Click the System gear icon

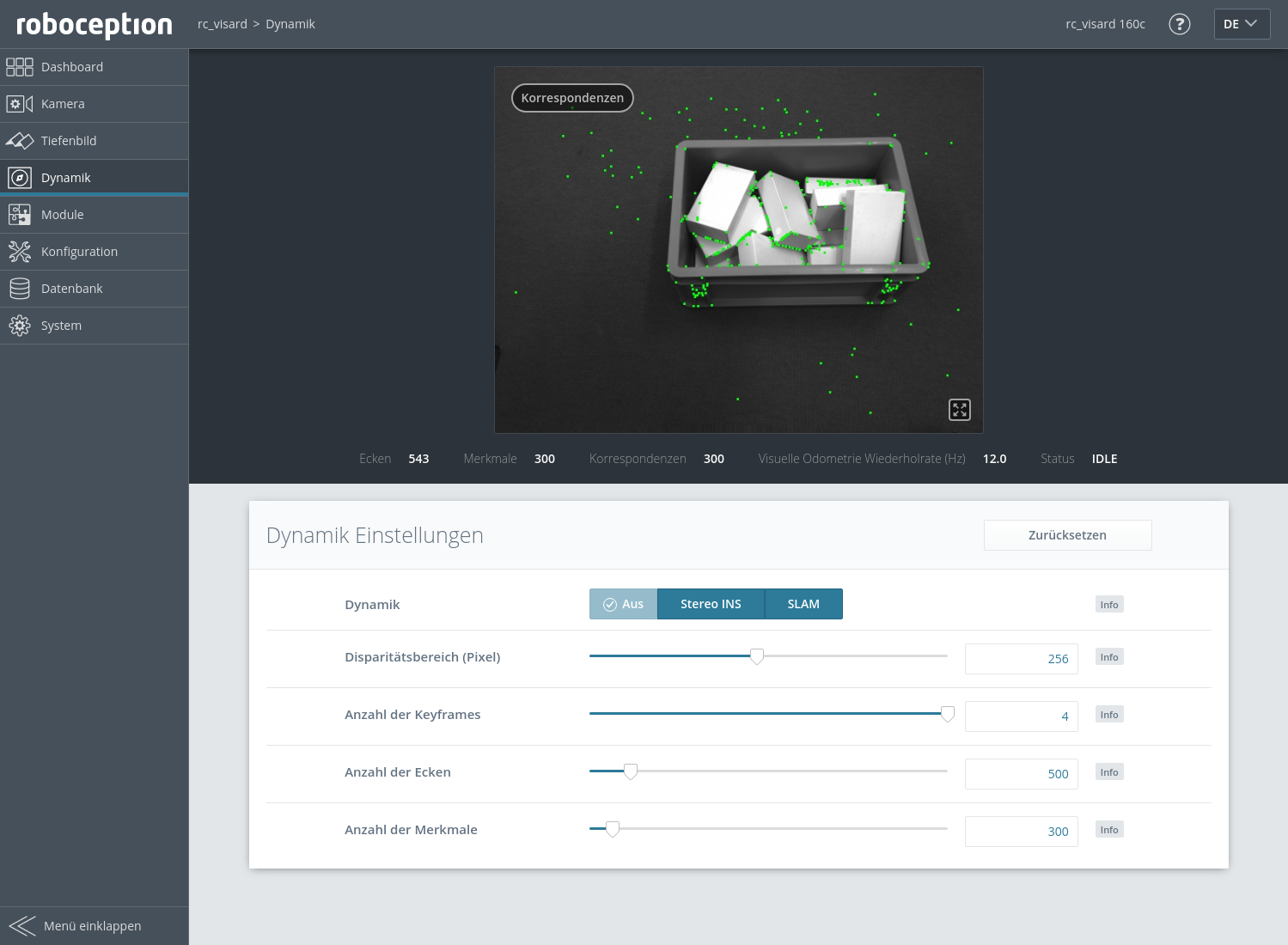tap(20, 325)
